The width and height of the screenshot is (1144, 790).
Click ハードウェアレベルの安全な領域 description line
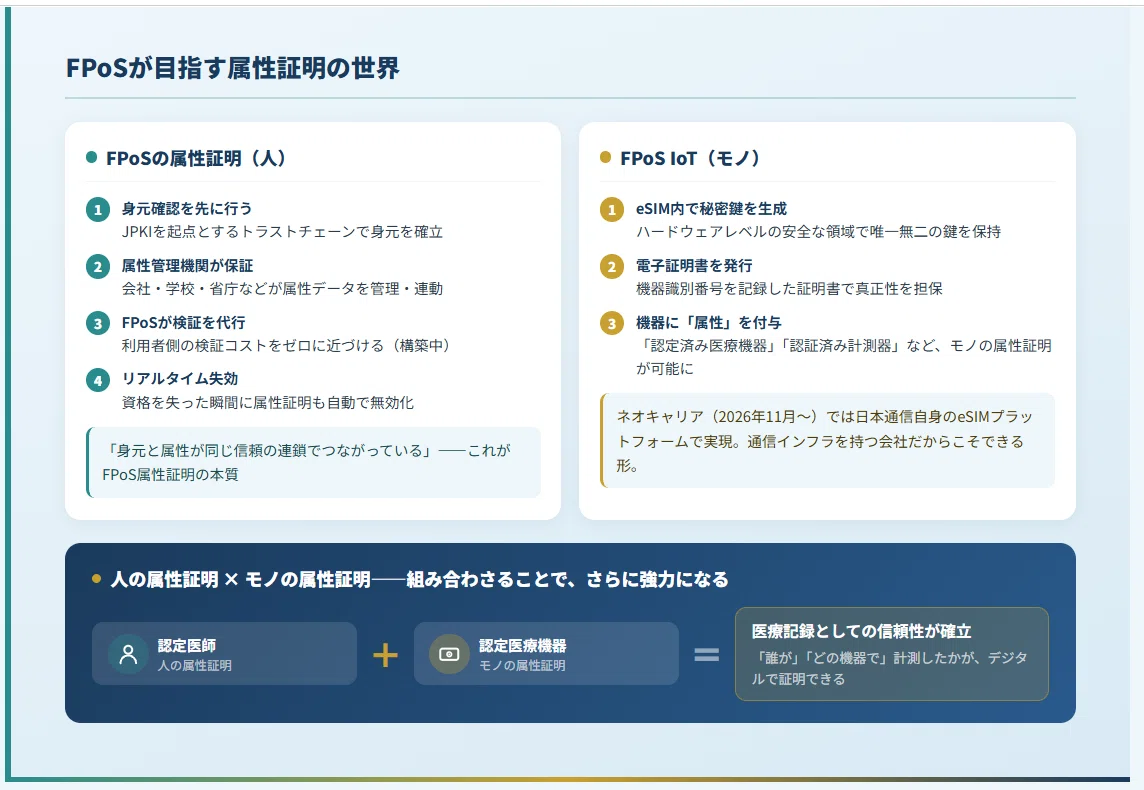[x=818, y=232]
